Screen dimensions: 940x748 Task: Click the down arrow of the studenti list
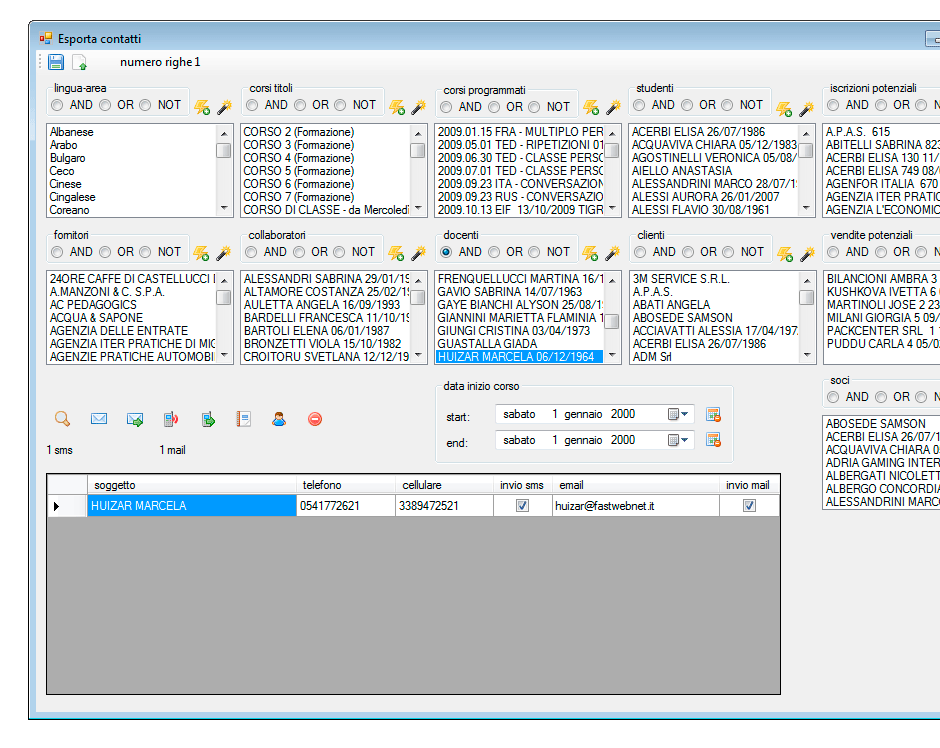(806, 208)
